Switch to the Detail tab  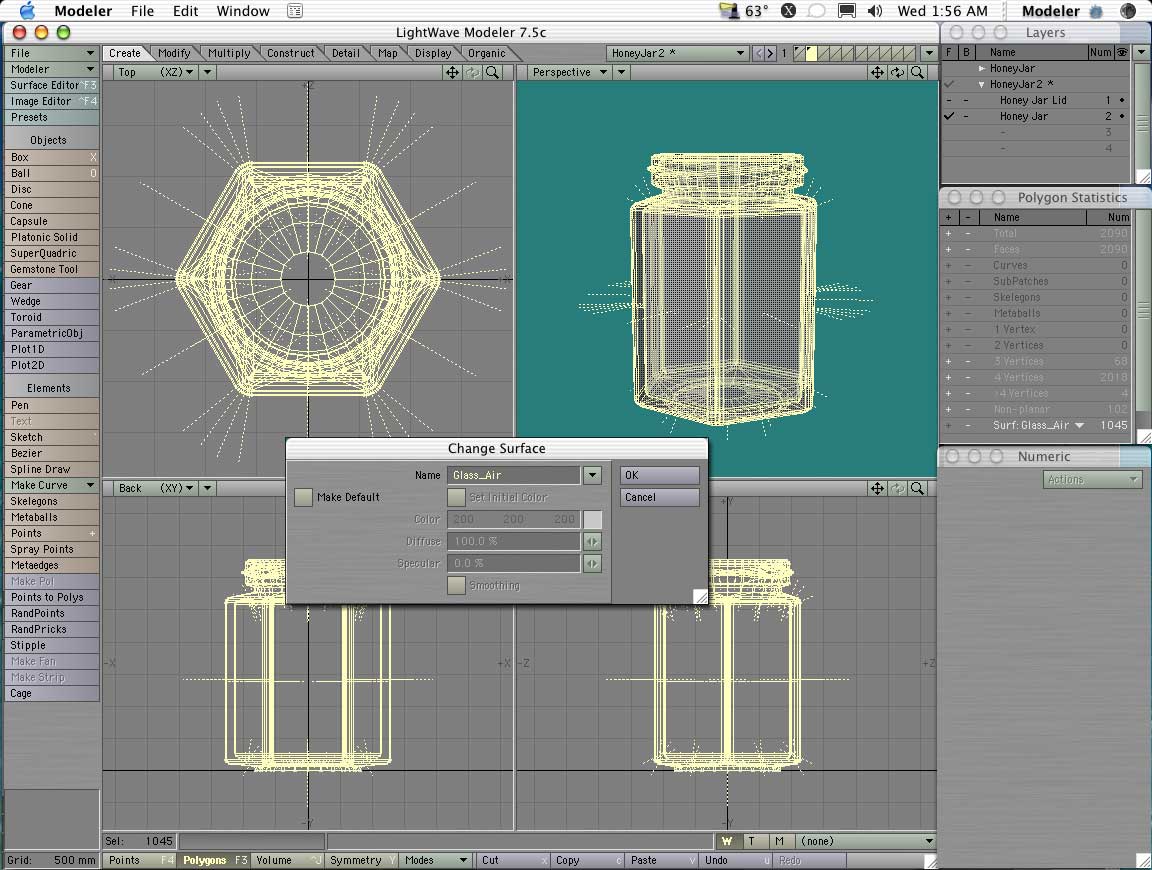pos(345,53)
